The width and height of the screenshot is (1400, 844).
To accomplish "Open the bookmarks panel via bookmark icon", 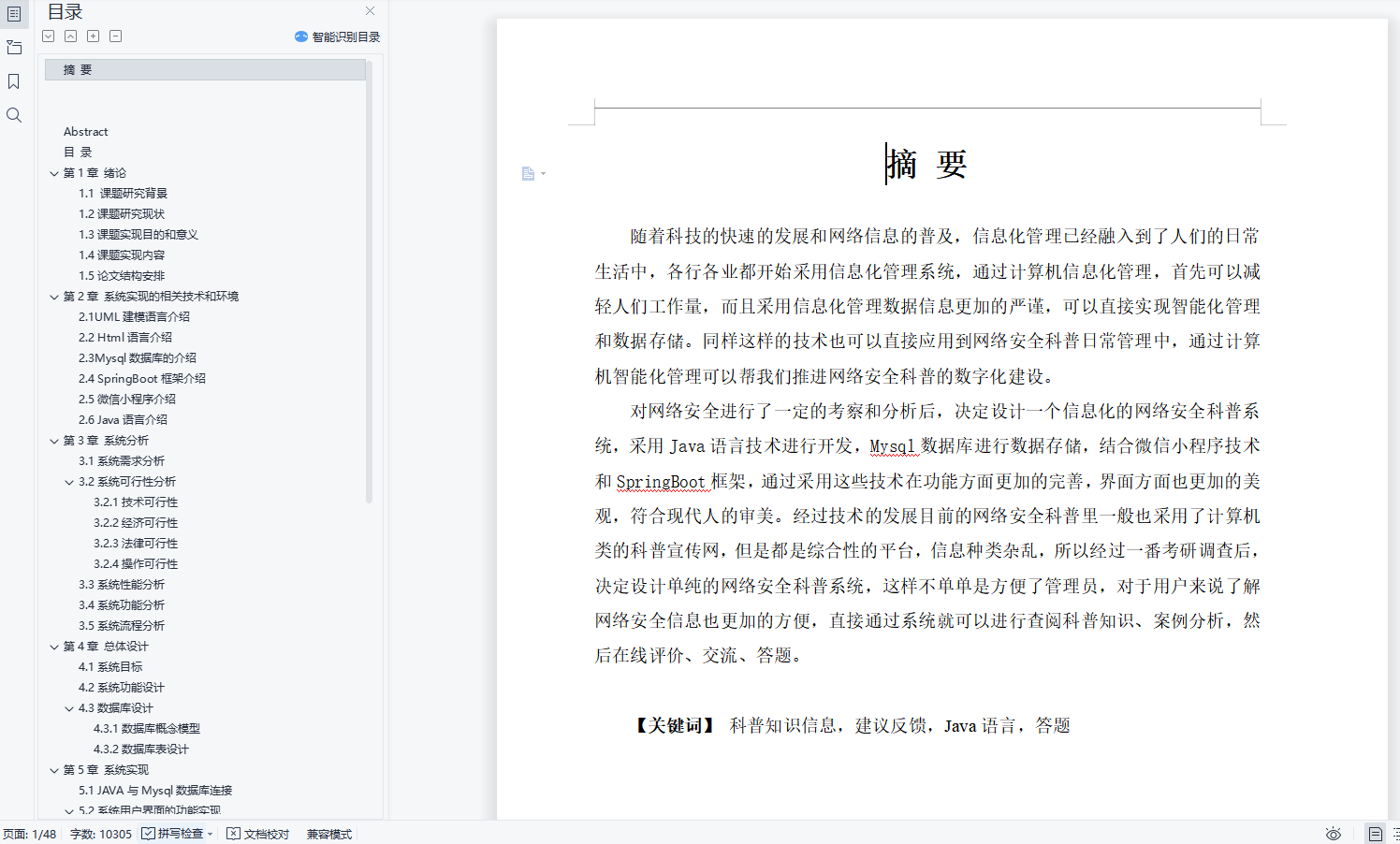I will [14, 80].
